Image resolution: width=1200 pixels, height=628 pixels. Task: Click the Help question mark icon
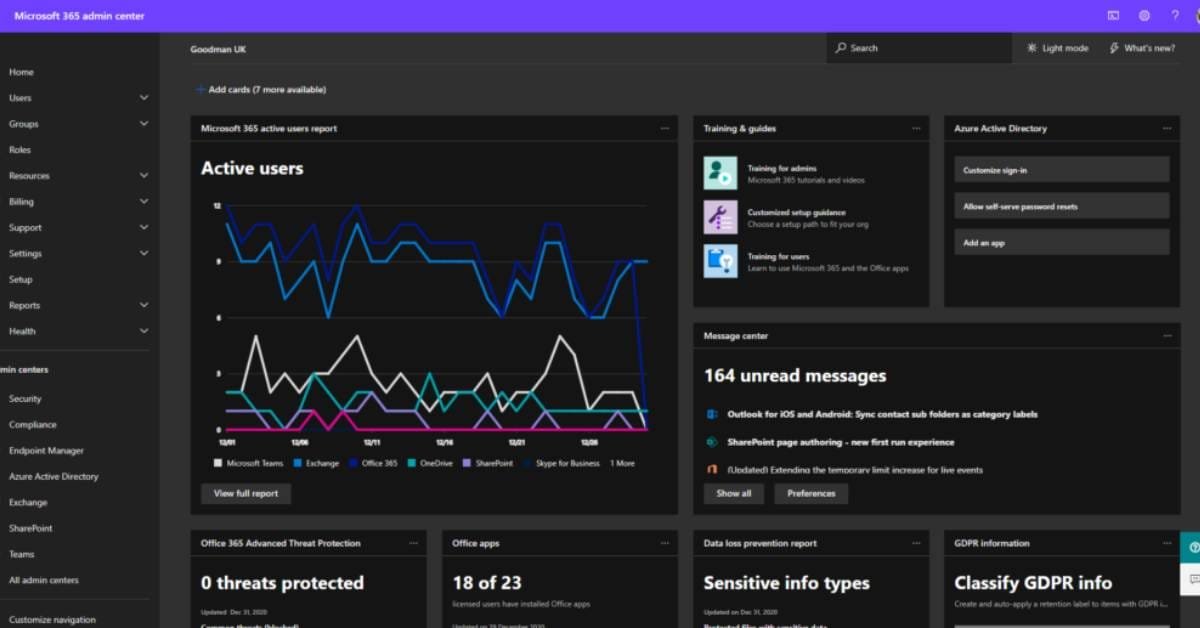tap(1174, 15)
